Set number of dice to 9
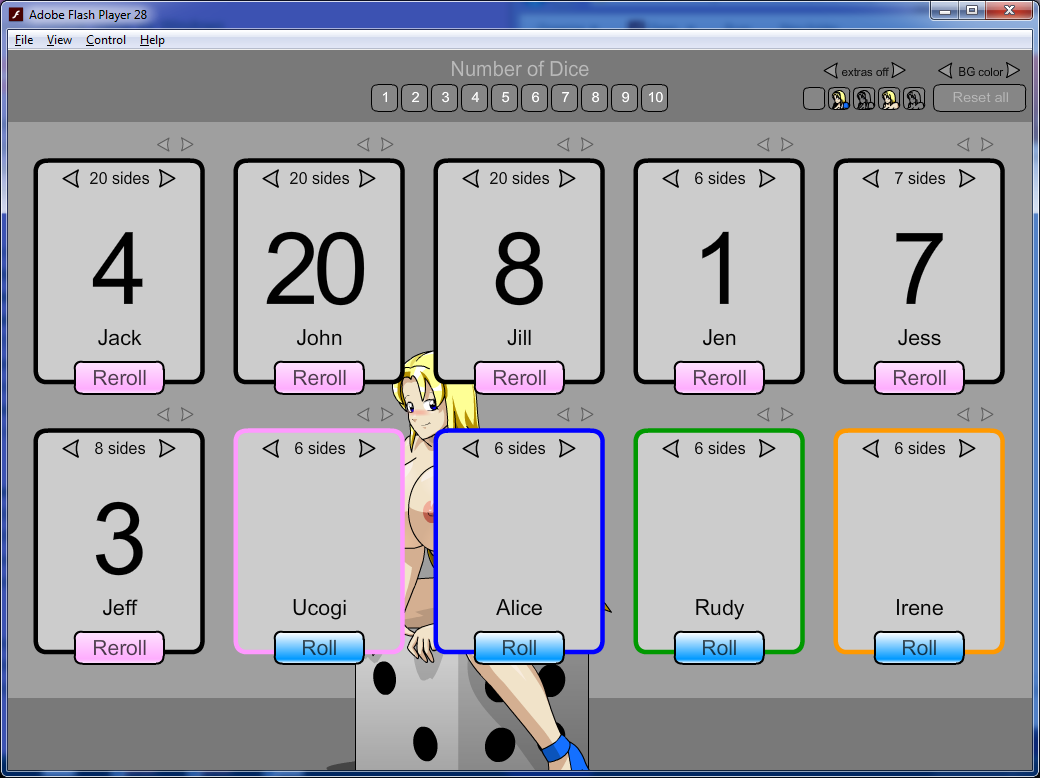The height and width of the screenshot is (778, 1040). coord(625,98)
